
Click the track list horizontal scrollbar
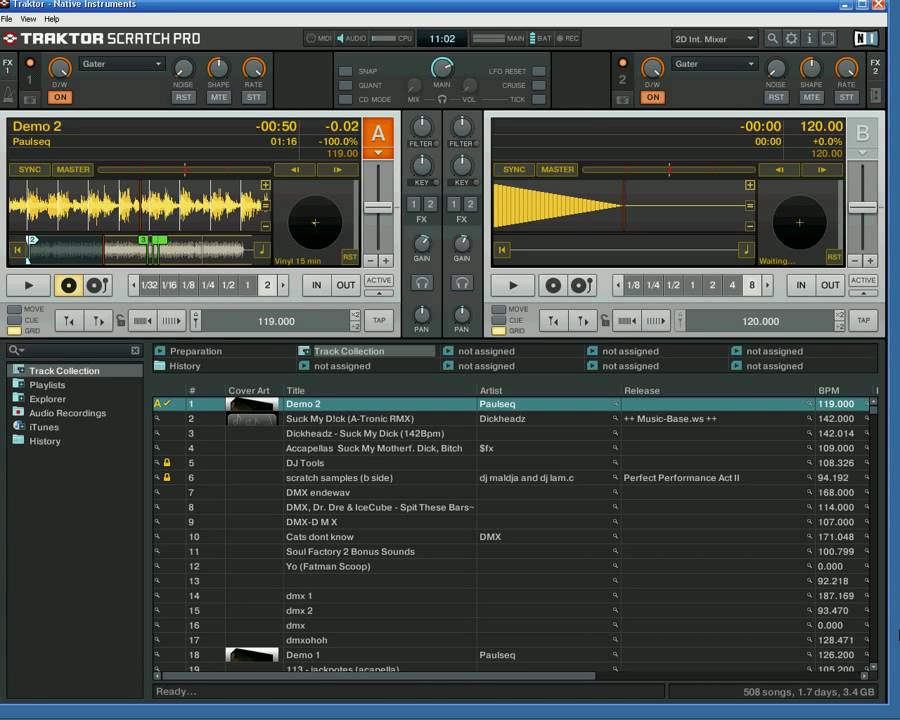click(379, 676)
